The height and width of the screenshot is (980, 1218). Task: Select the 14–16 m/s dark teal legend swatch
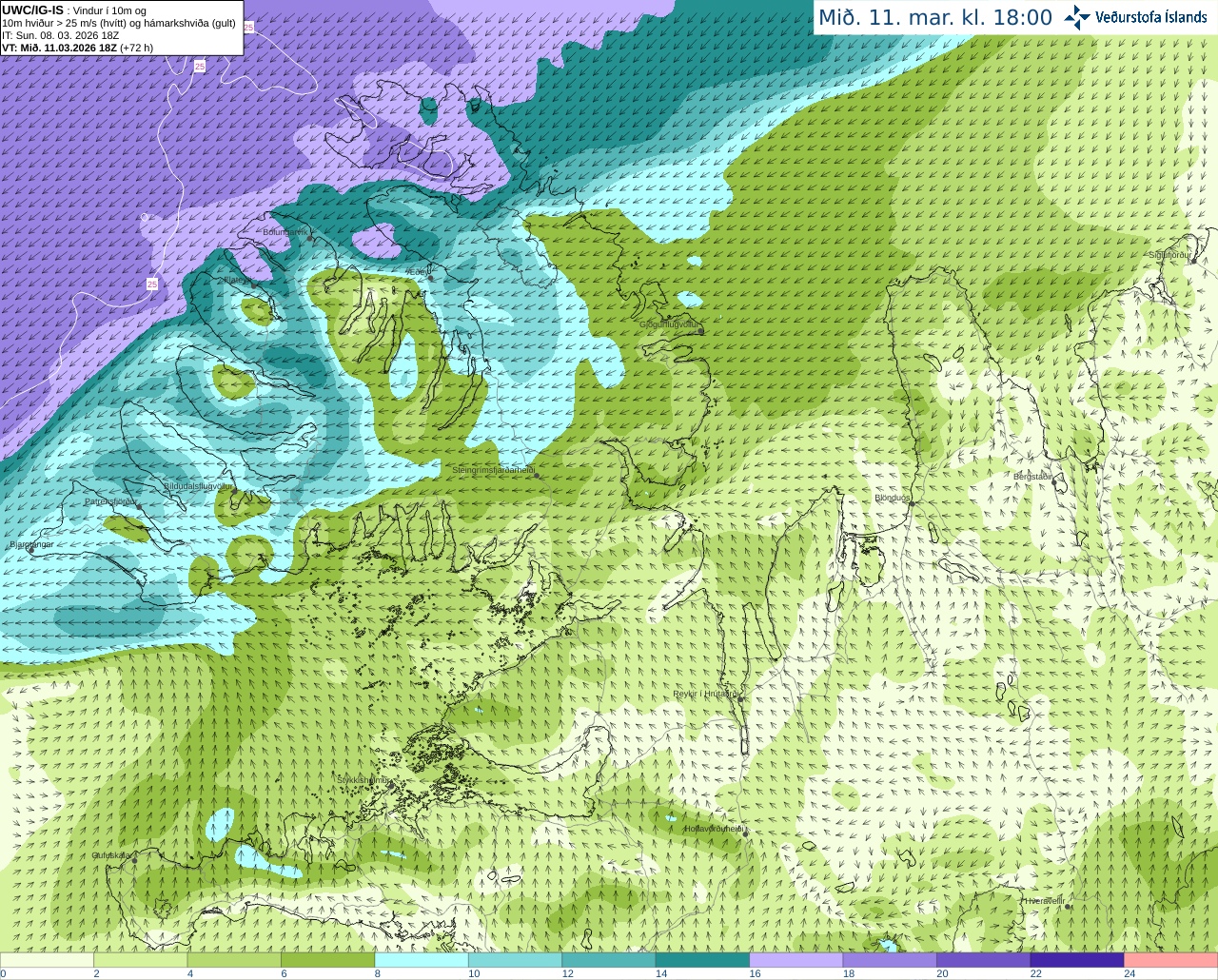[702, 960]
